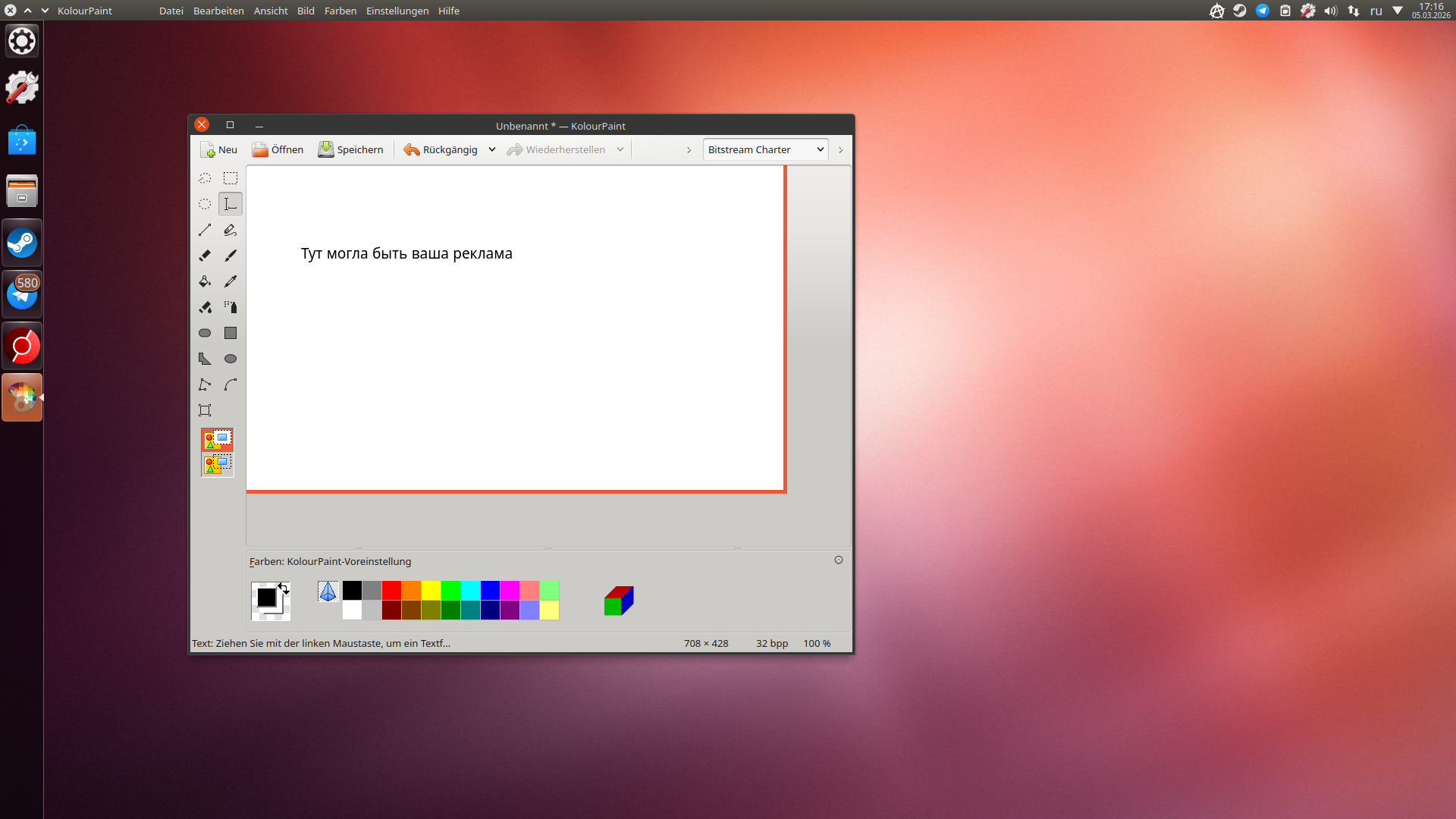Pick the Flood Fill bucket tool

[205, 281]
